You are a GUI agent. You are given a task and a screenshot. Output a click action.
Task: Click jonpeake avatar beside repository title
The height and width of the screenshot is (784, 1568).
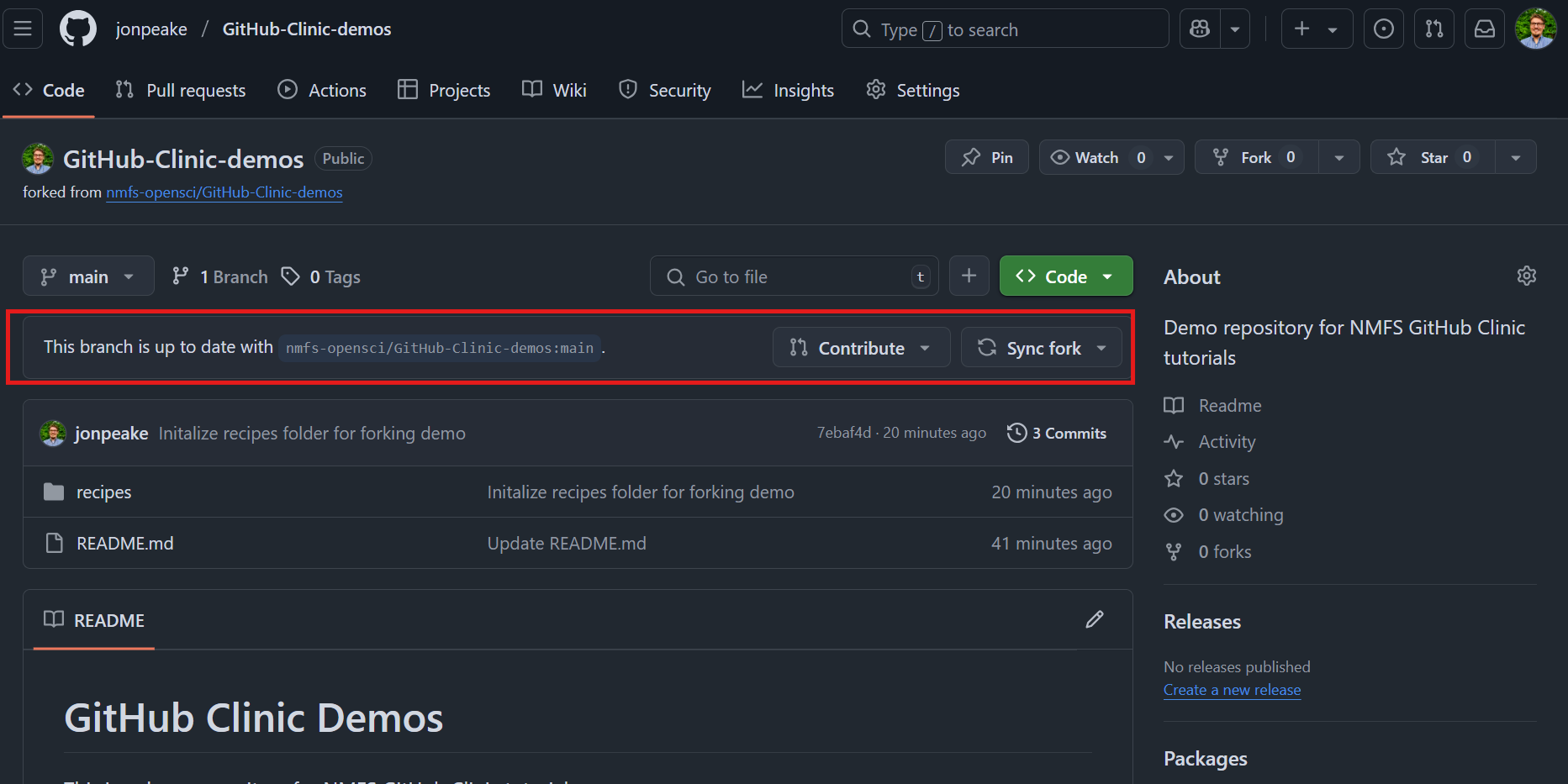click(x=38, y=159)
